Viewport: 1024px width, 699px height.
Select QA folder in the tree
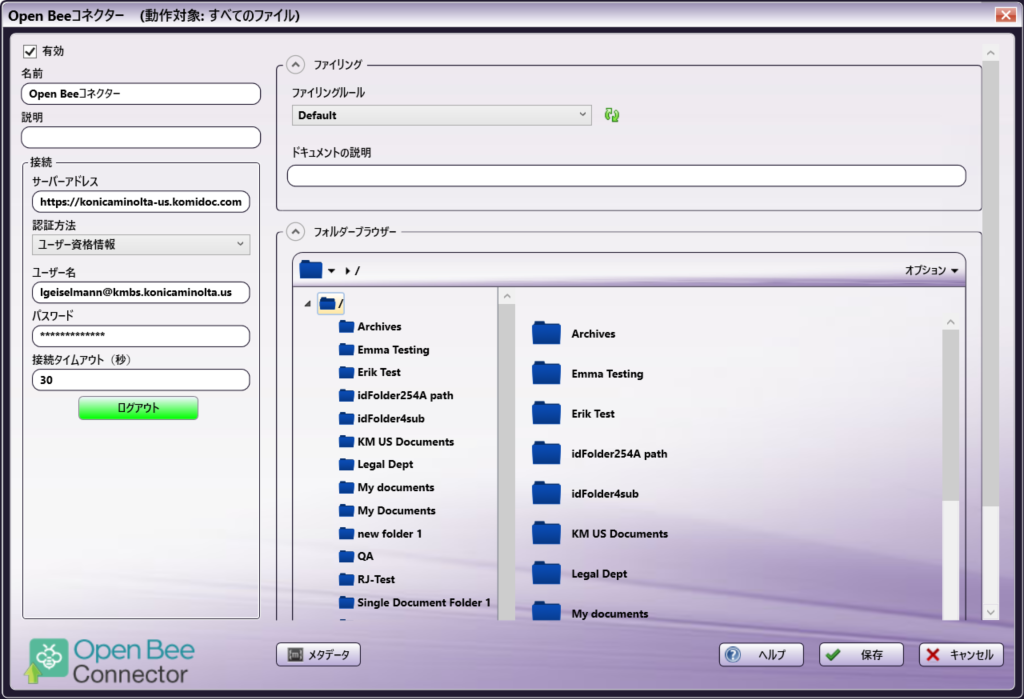click(365, 557)
